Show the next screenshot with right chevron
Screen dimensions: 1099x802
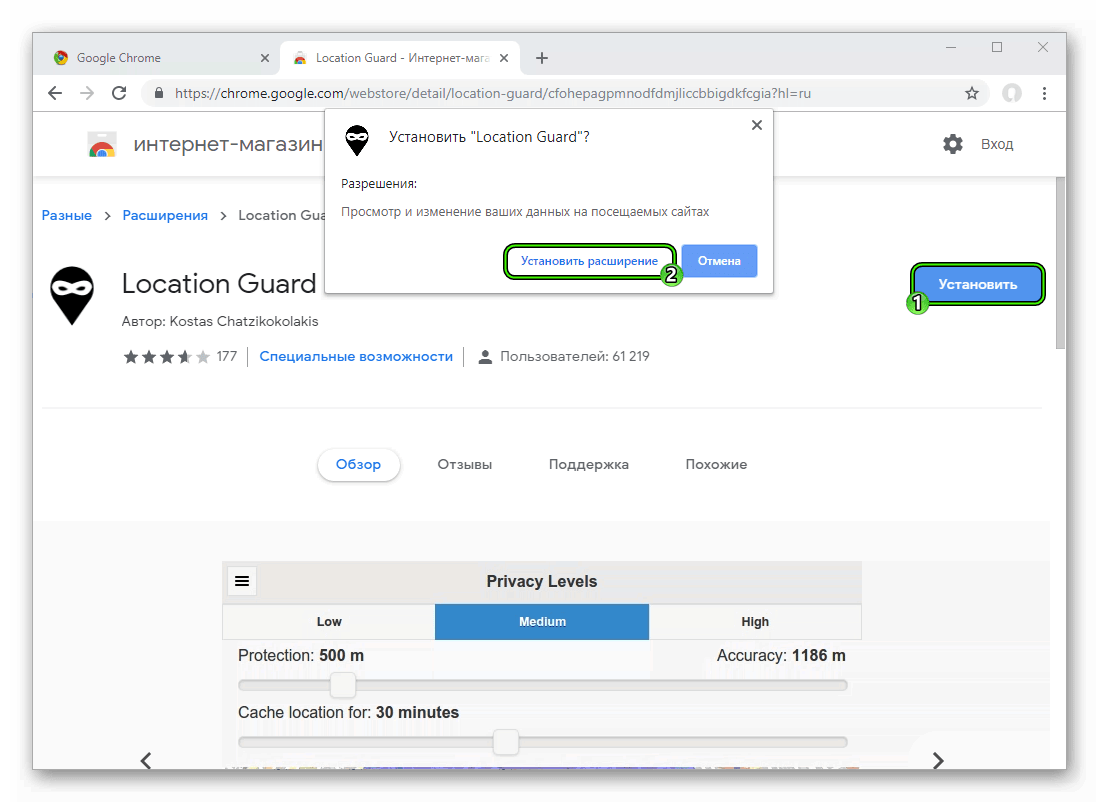938,761
